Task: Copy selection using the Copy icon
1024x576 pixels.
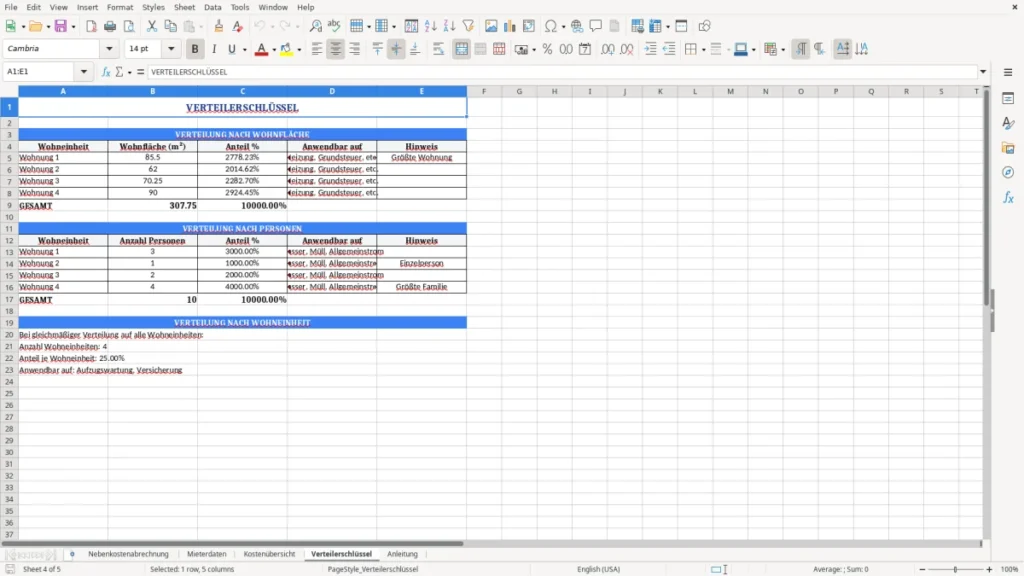Action: point(170,26)
